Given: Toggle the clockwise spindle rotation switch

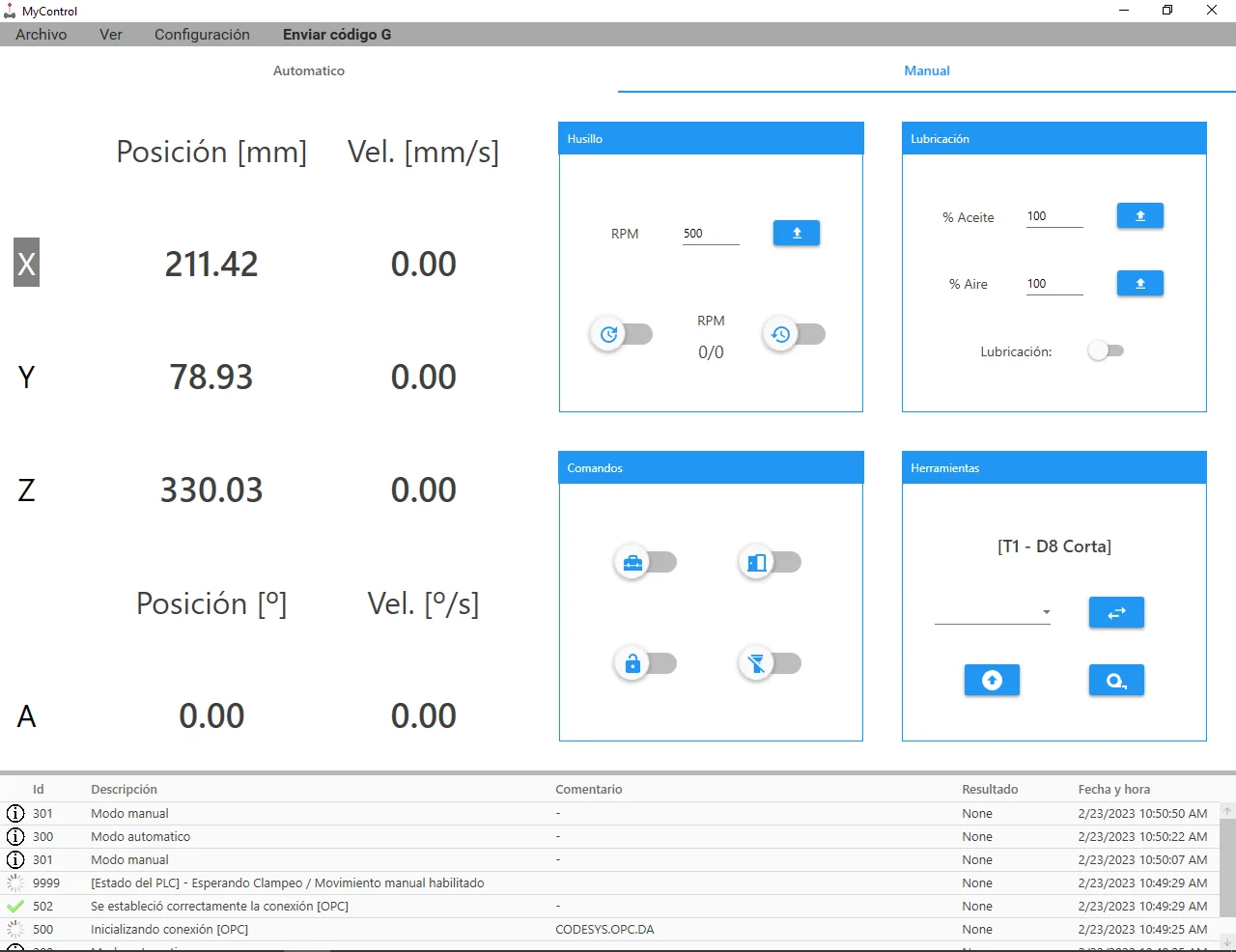Looking at the screenshot, I should point(621,334).
